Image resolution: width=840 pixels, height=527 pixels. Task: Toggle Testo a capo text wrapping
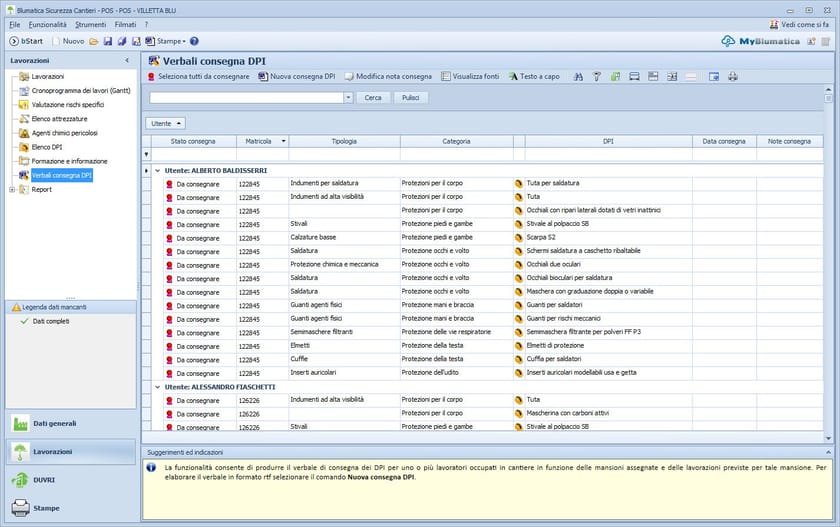click(534, 76)
